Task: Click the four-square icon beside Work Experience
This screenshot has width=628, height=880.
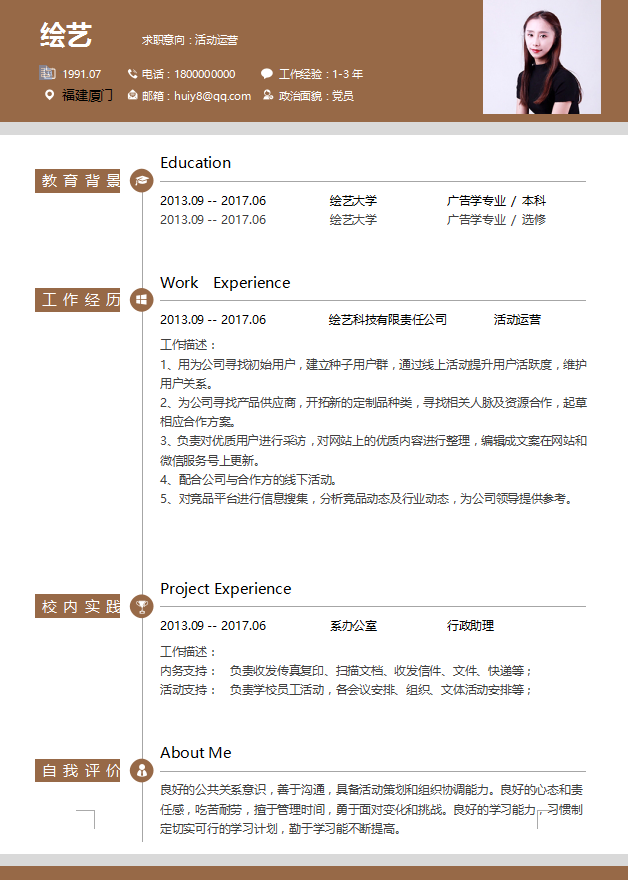Action: tap(142, 299)
